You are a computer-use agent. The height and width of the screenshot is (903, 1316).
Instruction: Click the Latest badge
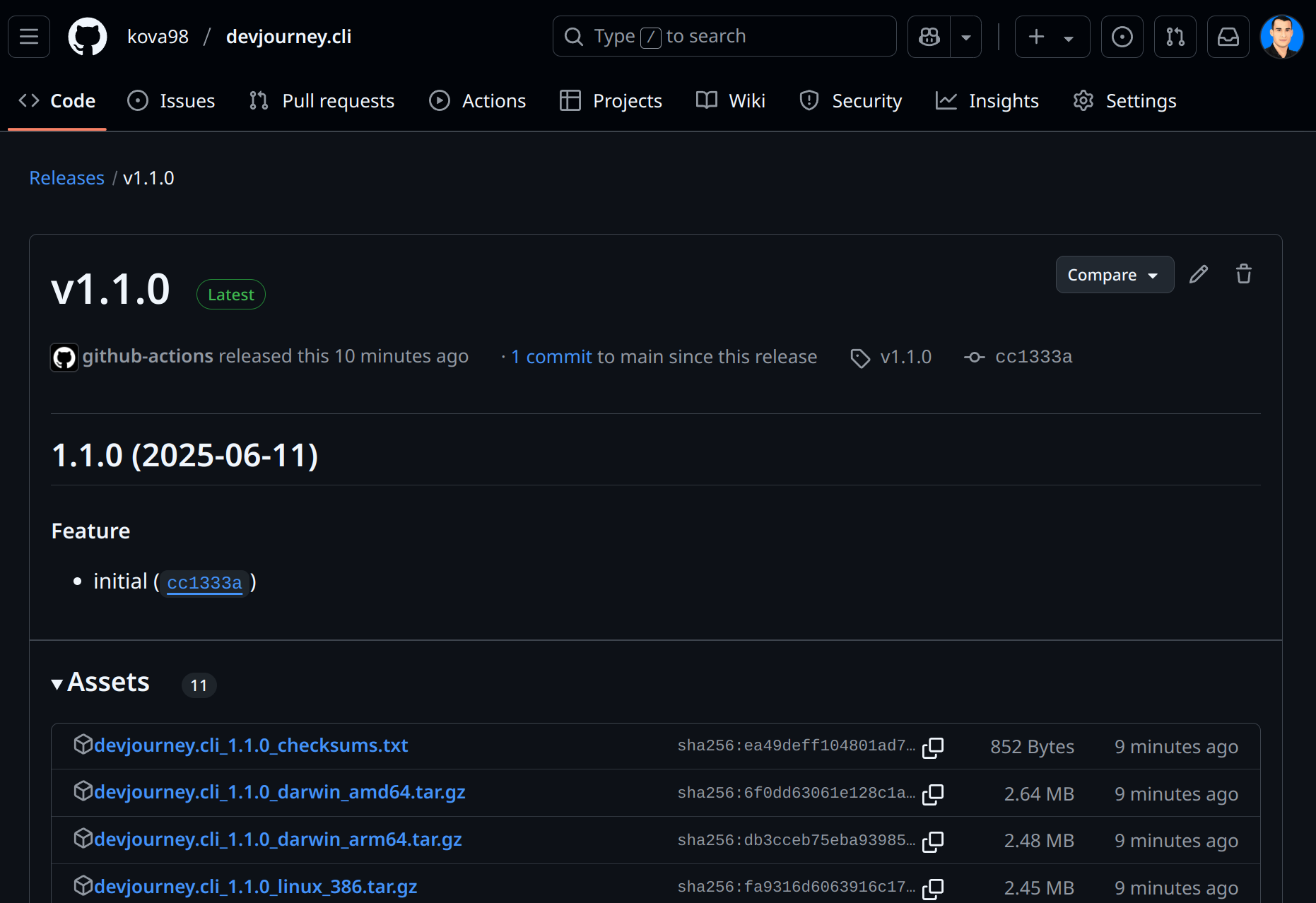[231, 295]
